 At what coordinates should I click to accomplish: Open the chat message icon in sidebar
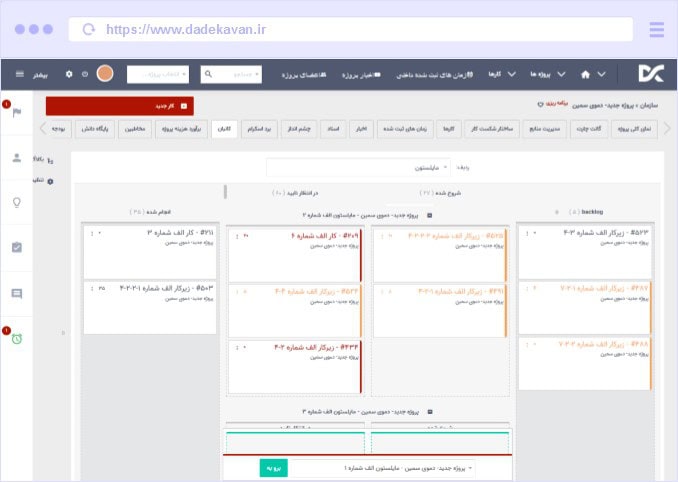point(16,293)
